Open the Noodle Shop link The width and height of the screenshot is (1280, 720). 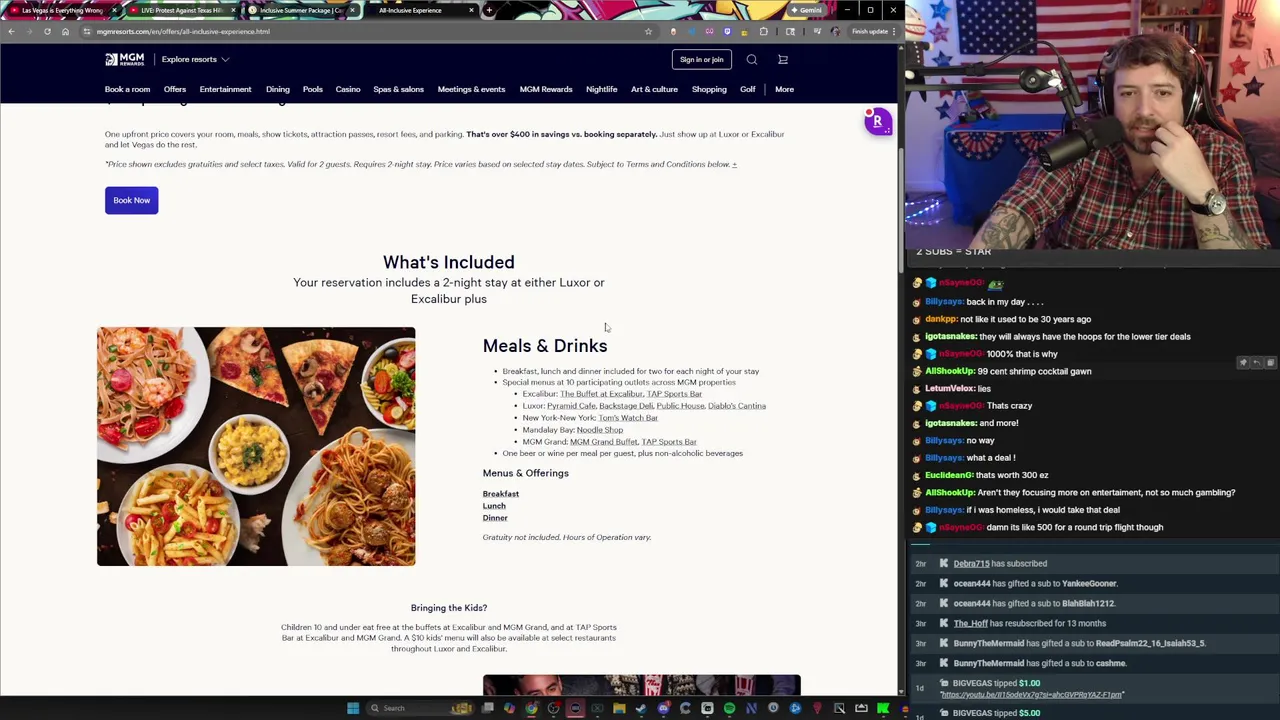tap(599, 430)
